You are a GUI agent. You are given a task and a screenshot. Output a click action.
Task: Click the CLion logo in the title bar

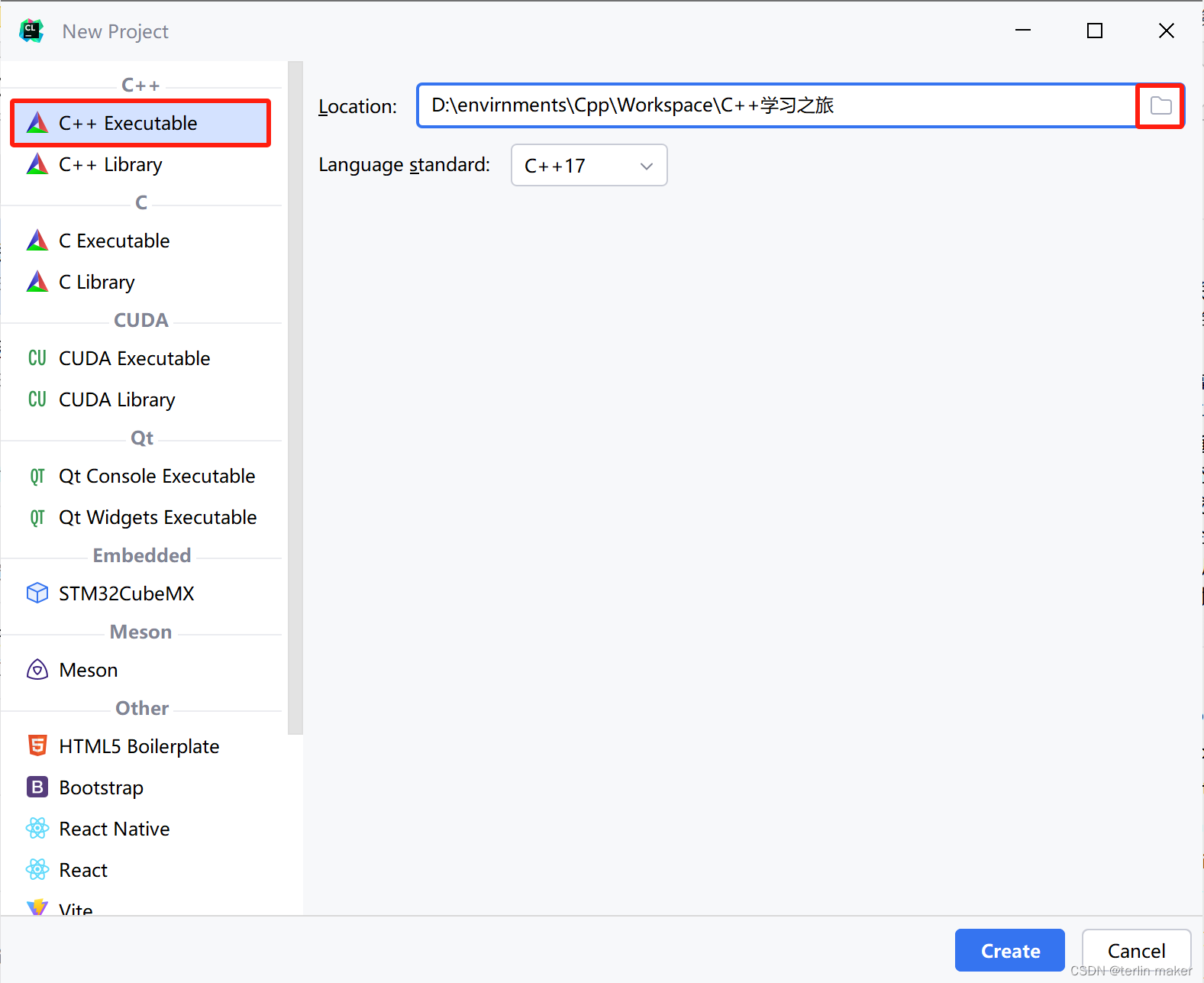tap(31, 31)
